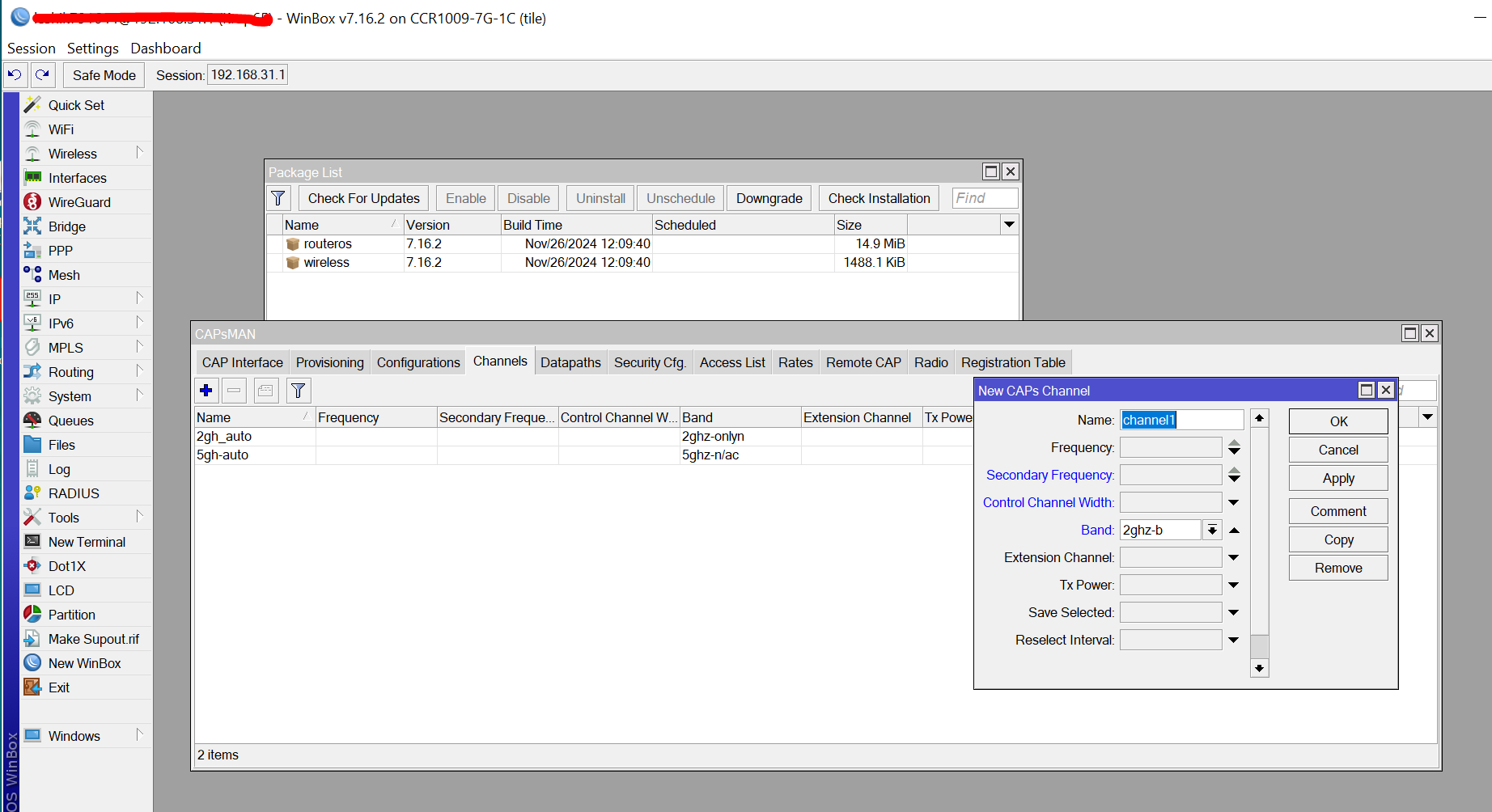Click the Package List filter funnel icon
Viewport: 1492px width, 812px height.
tap(278, 198)
